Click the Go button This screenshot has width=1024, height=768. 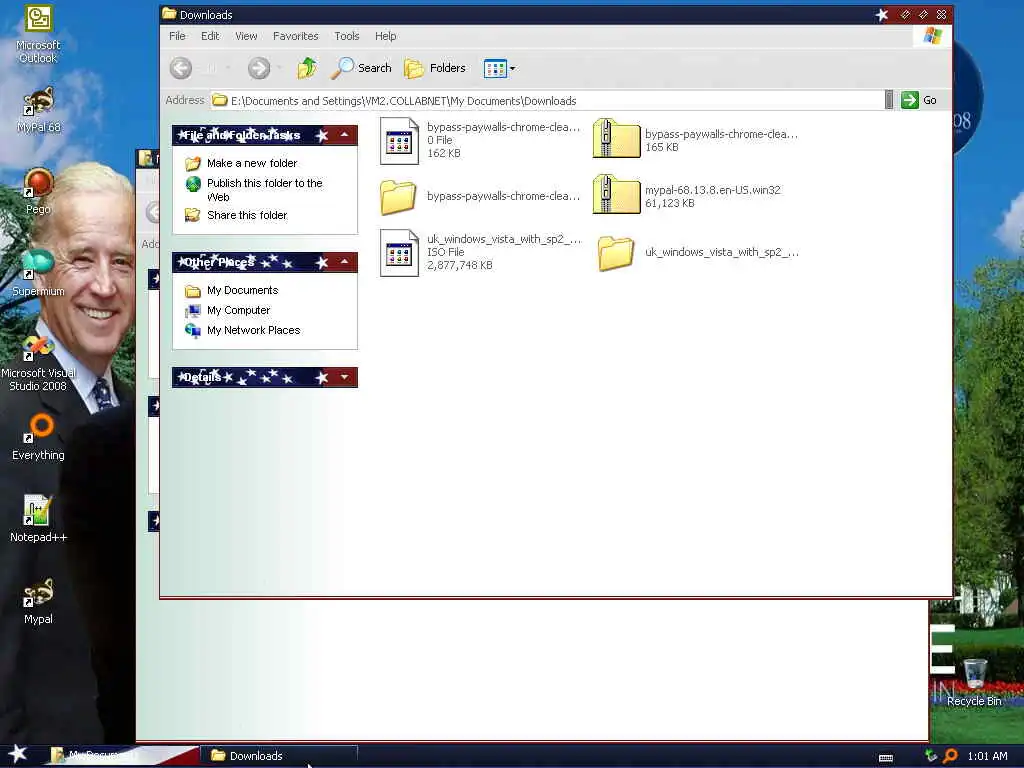coord(920,100)
